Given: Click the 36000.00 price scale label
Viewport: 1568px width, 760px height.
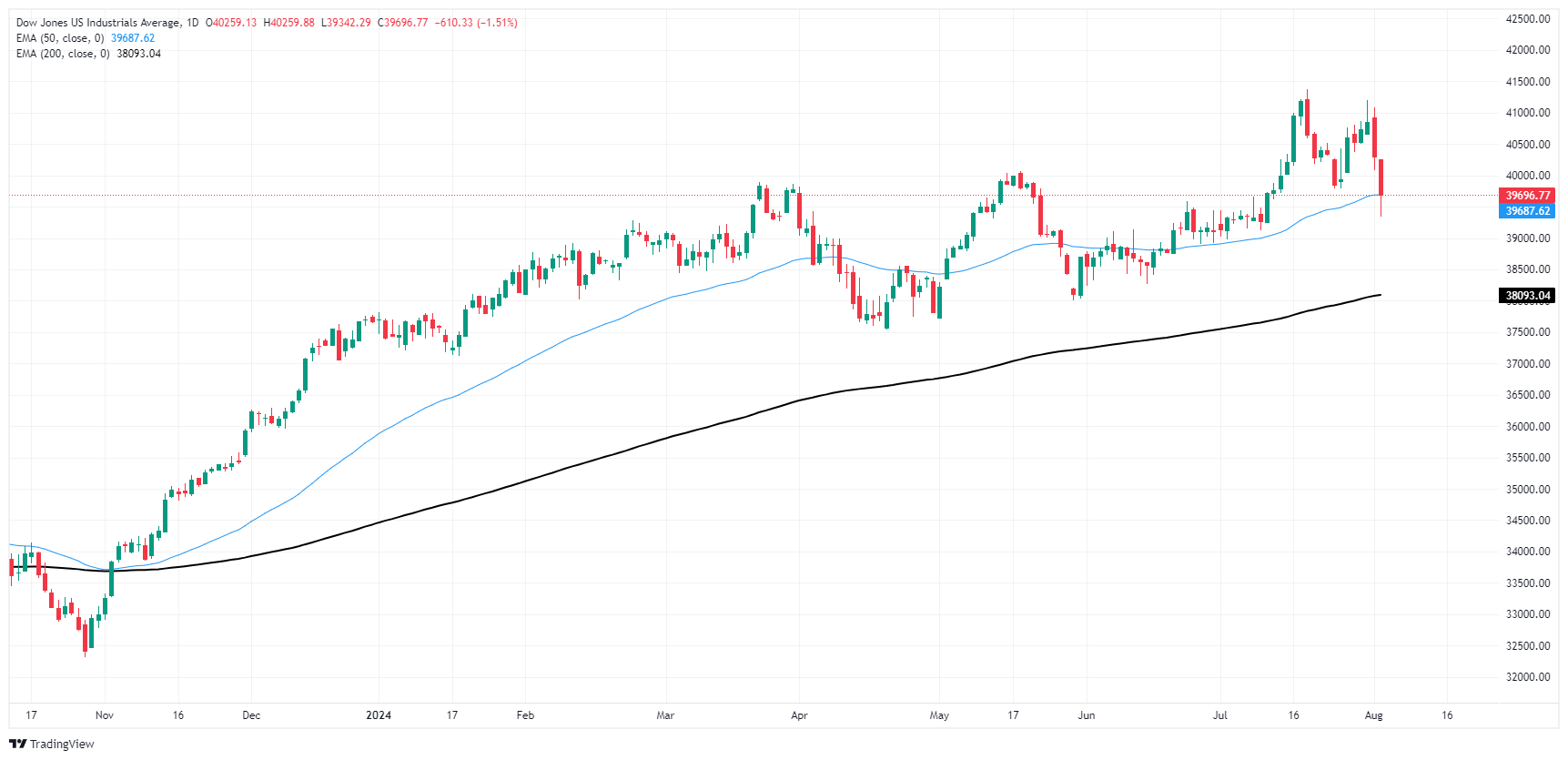Looking at the screenshot, I should (x=1528, y=427).
